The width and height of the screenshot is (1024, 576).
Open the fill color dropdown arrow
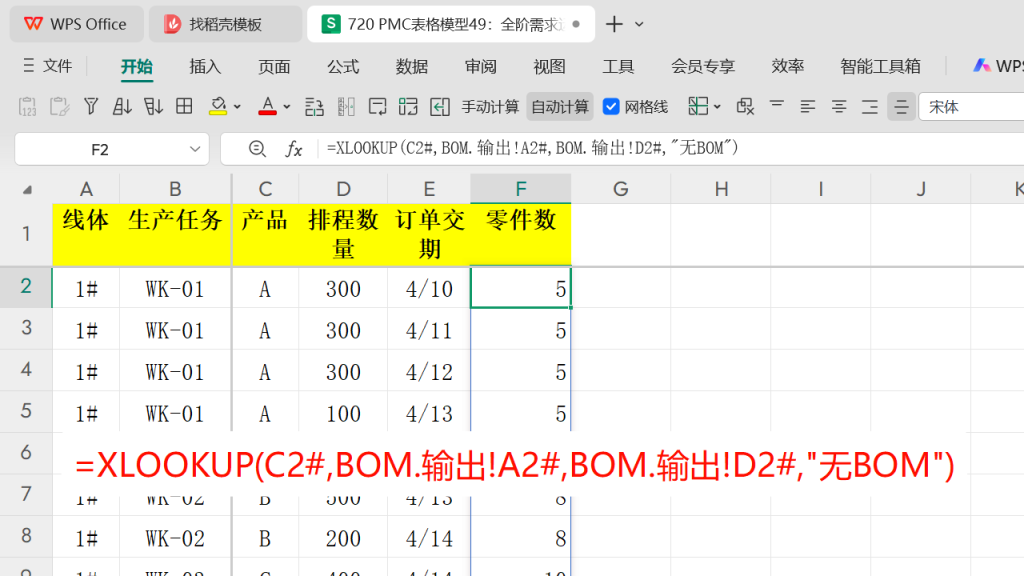coord(237,107)
